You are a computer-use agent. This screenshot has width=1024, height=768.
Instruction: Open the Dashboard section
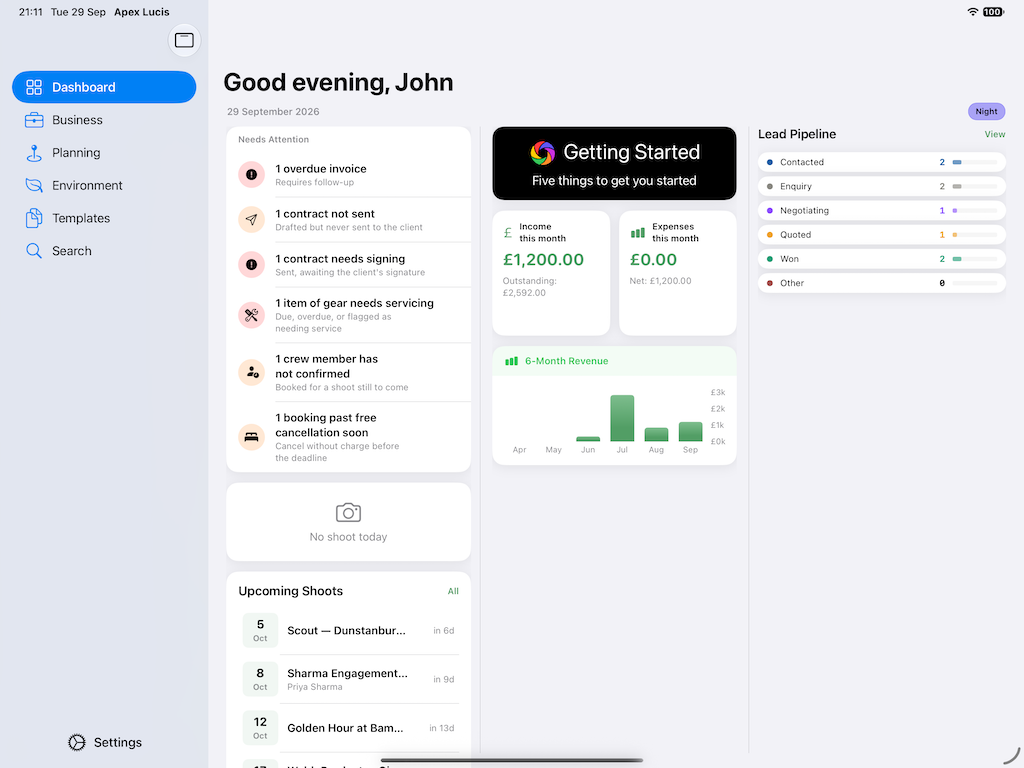[104, 87]
